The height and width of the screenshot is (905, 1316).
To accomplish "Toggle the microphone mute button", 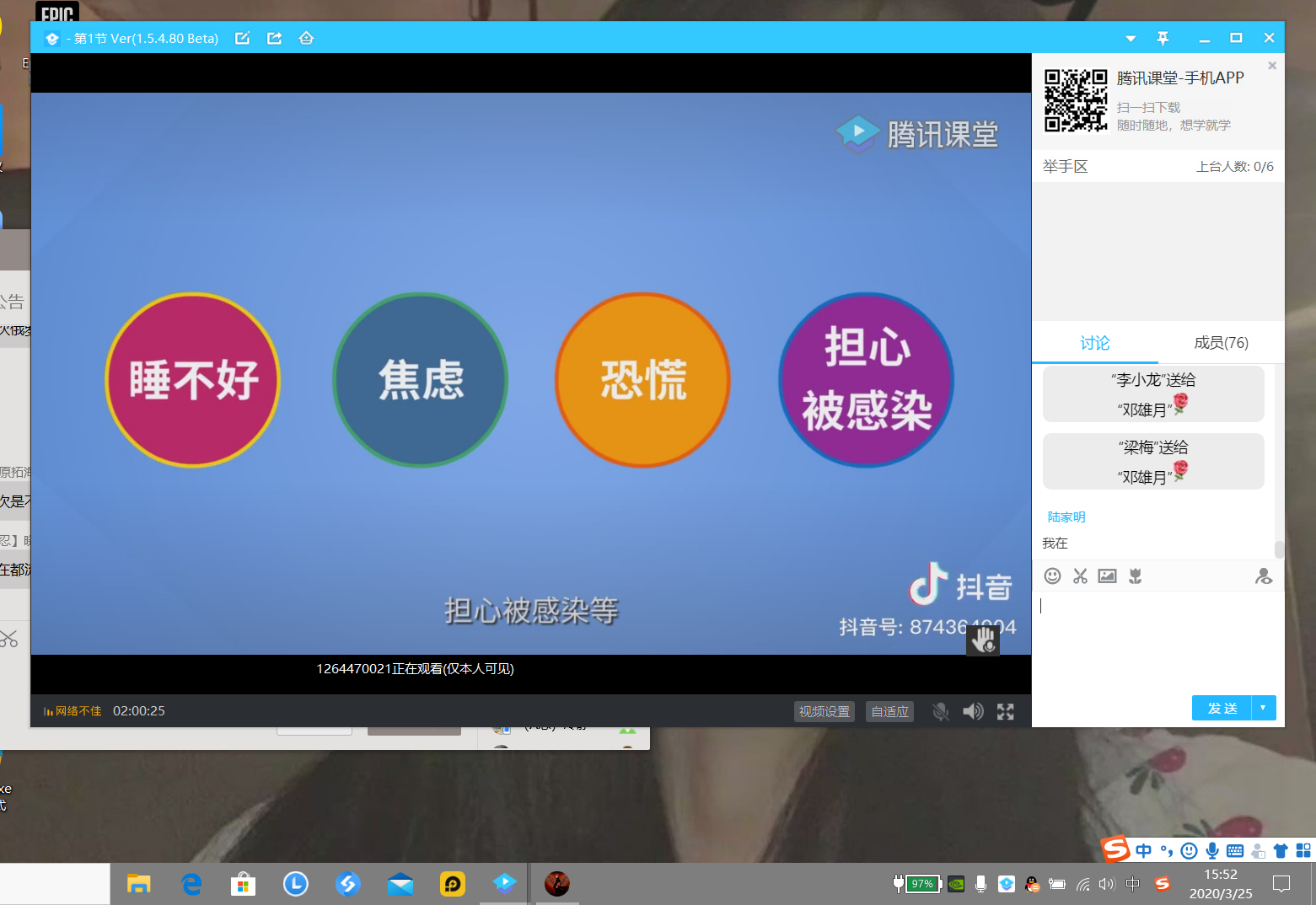I will (941, 712).
